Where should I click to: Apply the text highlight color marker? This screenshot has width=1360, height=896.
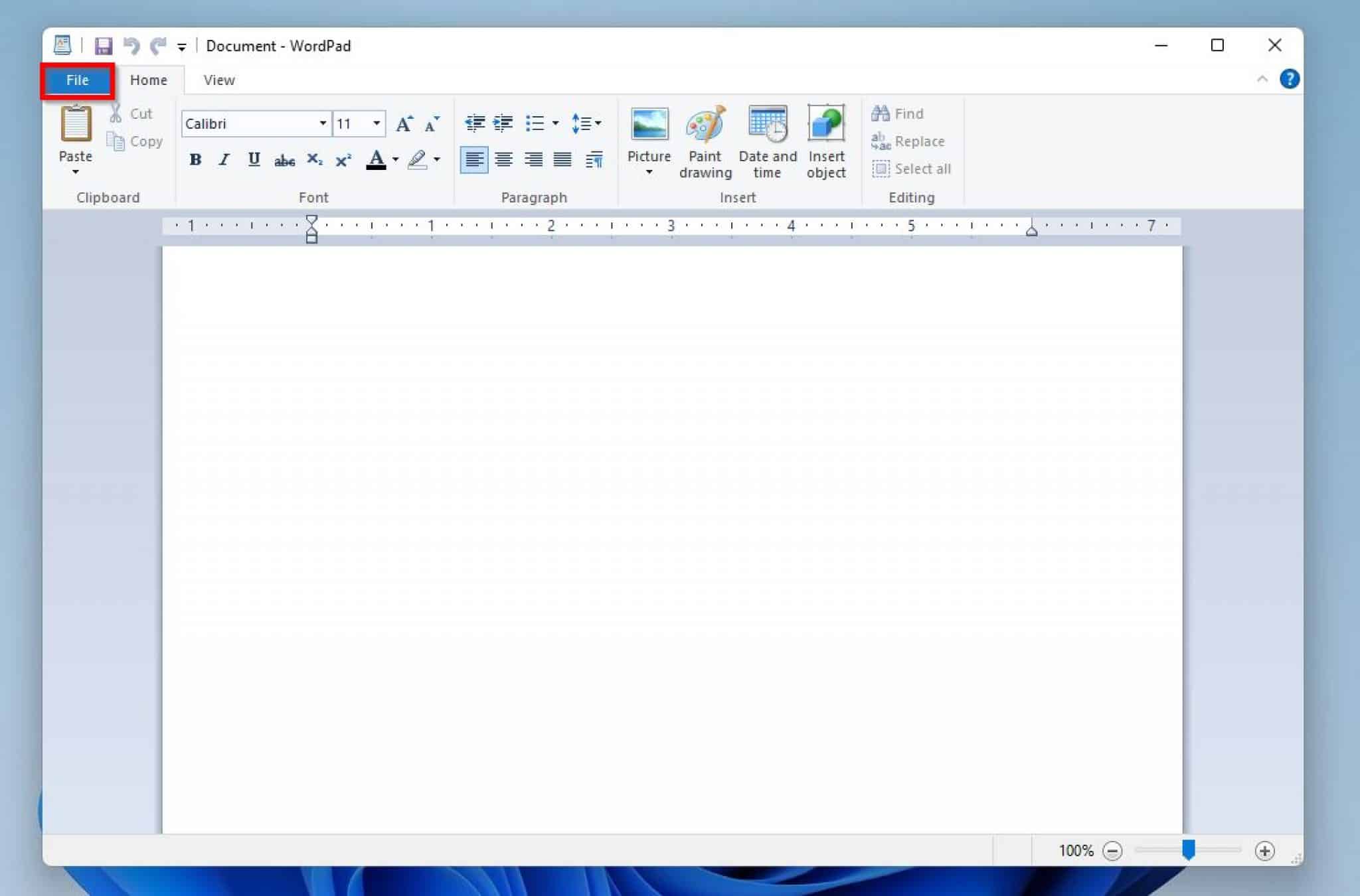[417, 159]
